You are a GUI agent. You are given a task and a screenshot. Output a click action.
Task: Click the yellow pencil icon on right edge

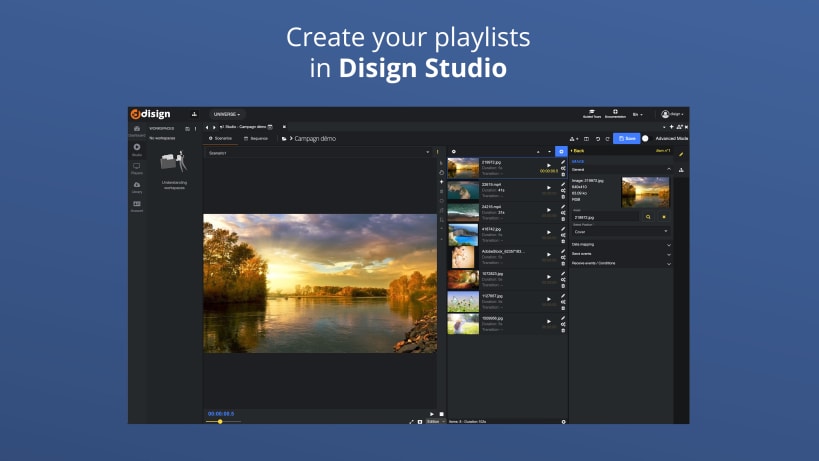pos(681,154)
